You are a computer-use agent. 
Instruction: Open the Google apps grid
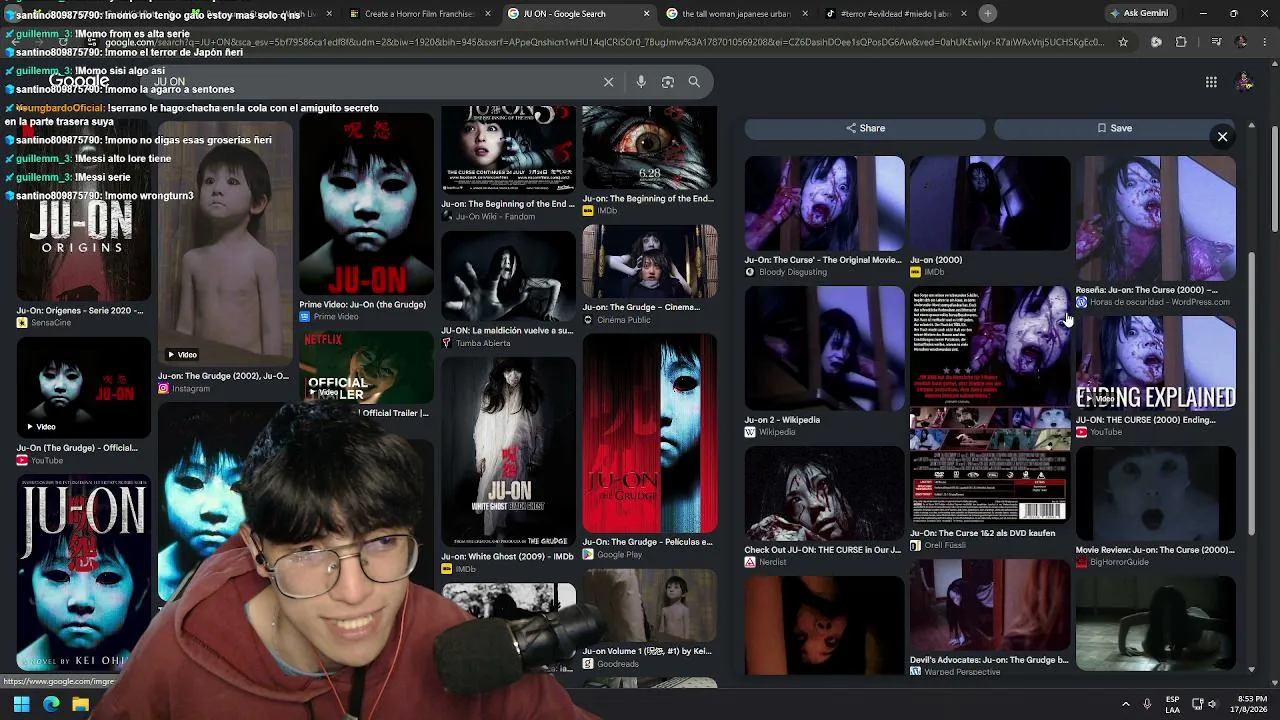click(1211, 82)
